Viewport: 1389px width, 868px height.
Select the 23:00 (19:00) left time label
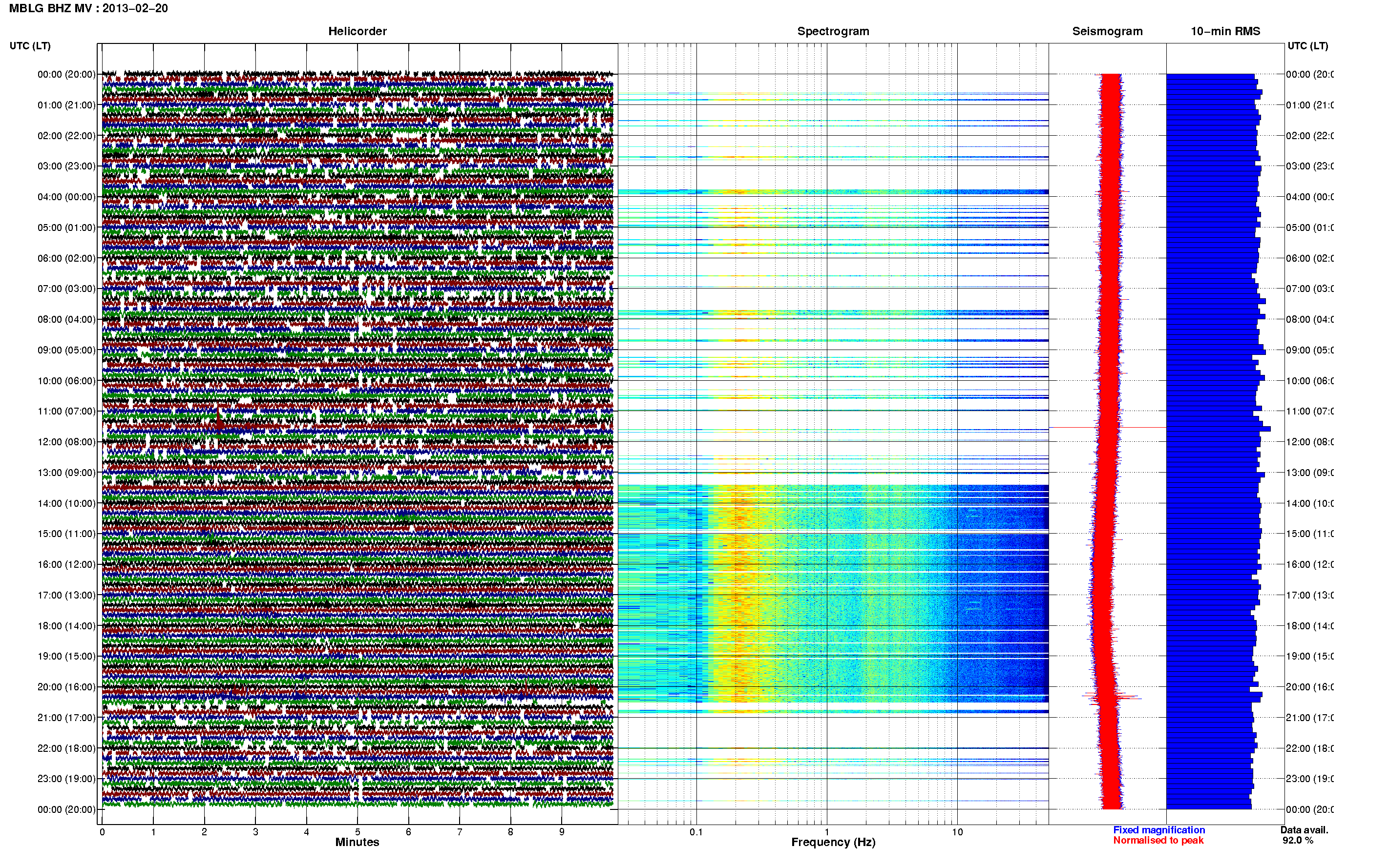click(x=66, y=779)
